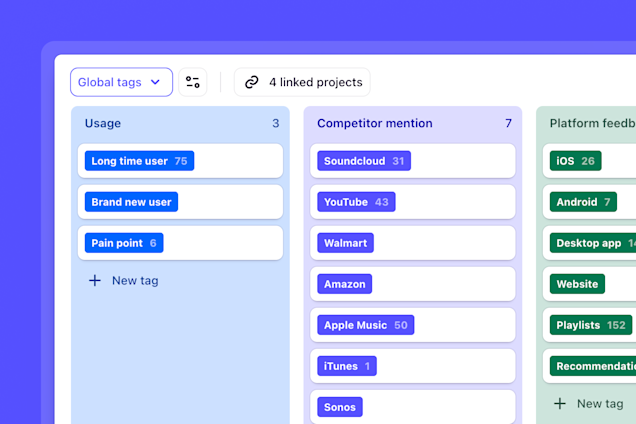The image size is (636, 424).
Task: Click the Usage tag count 3
Action: 276,123
